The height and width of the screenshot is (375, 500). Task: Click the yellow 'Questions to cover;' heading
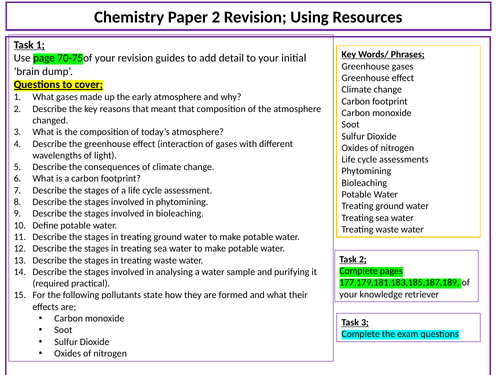coord(58,84)
